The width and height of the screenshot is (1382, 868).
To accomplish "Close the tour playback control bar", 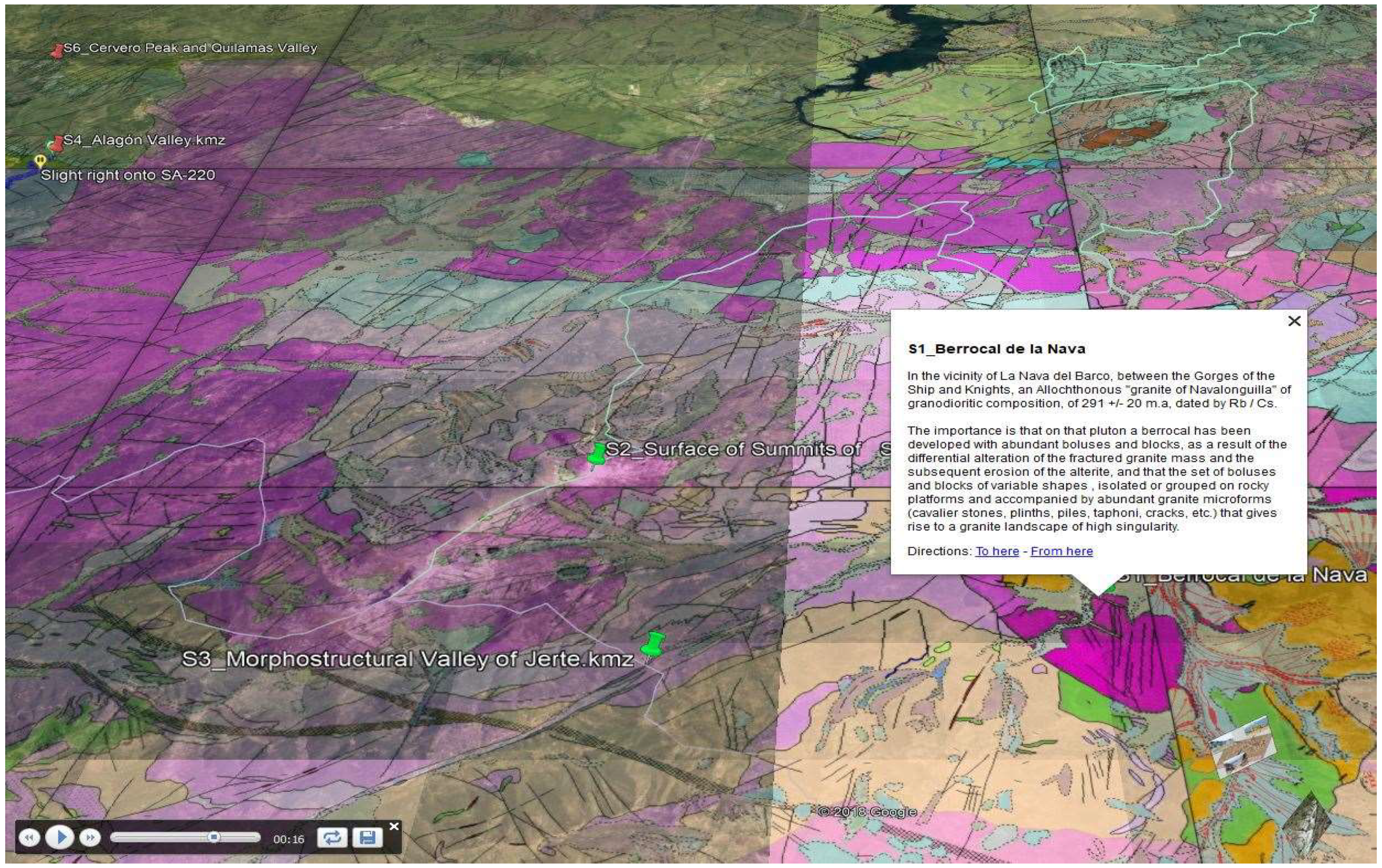I will tap(394, 826).
